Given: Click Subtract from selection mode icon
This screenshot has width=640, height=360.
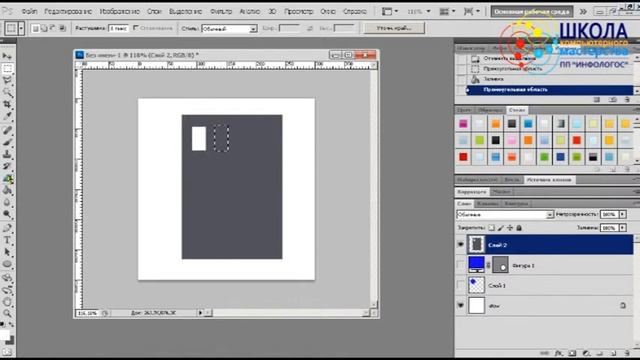Looking at the screenshot, I should click(x=53, y=28).
